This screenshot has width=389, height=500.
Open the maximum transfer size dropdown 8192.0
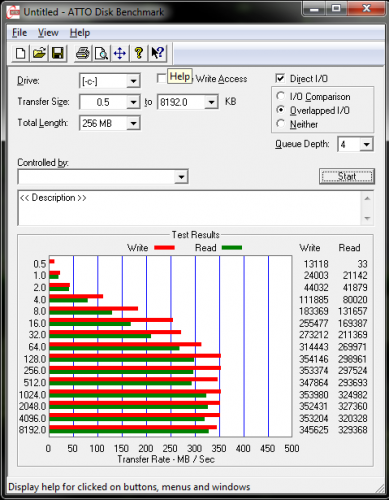tap(211, 102)
